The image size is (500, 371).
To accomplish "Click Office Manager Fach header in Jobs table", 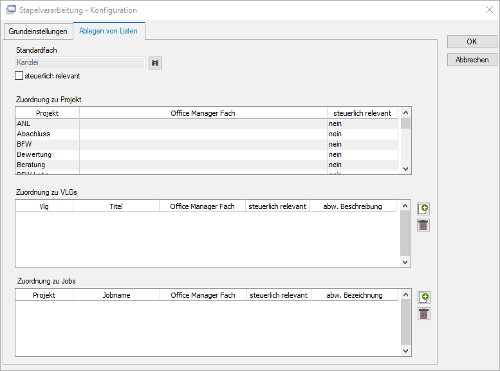I will point(203,295).
